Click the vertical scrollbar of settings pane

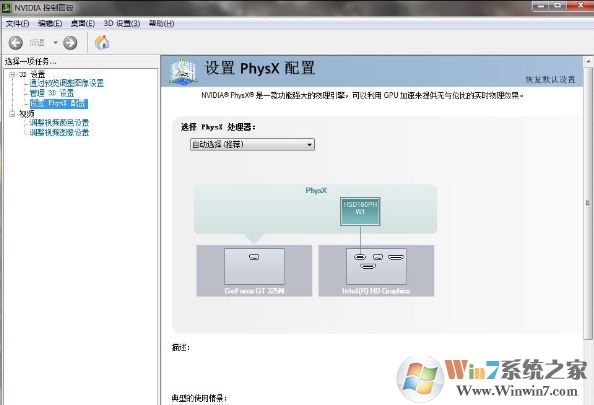click(x=588, y=203)
